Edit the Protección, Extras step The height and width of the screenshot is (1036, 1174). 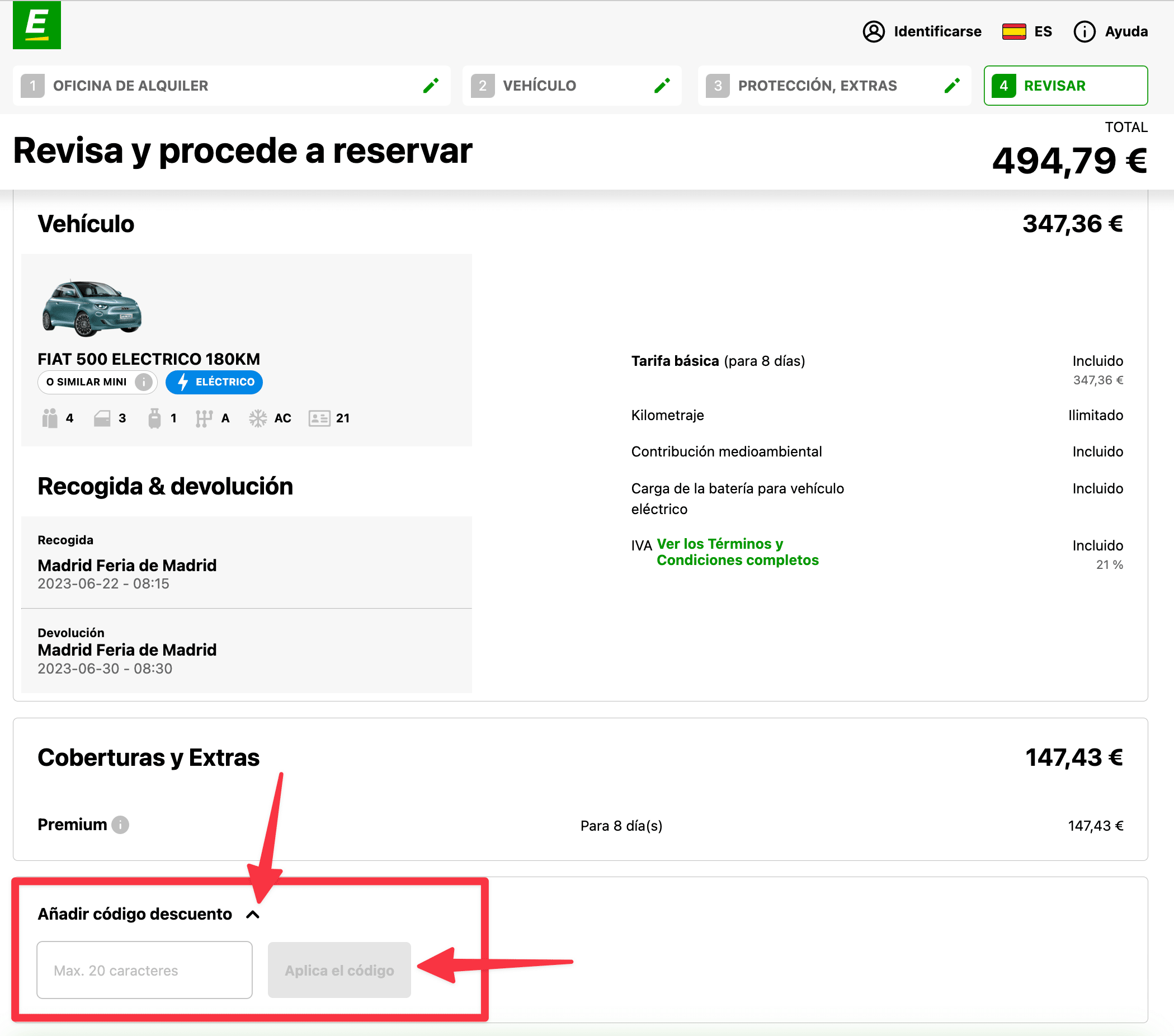coord(953,85)
